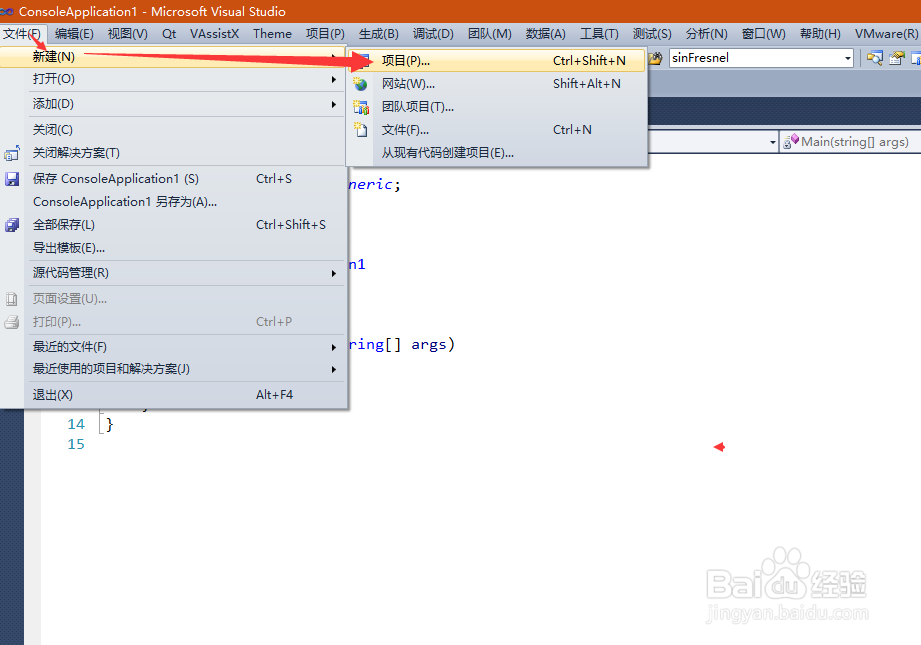Open the 调试(D) debug menu
Viewport: 921px width, 645px height.
point(433,33)
